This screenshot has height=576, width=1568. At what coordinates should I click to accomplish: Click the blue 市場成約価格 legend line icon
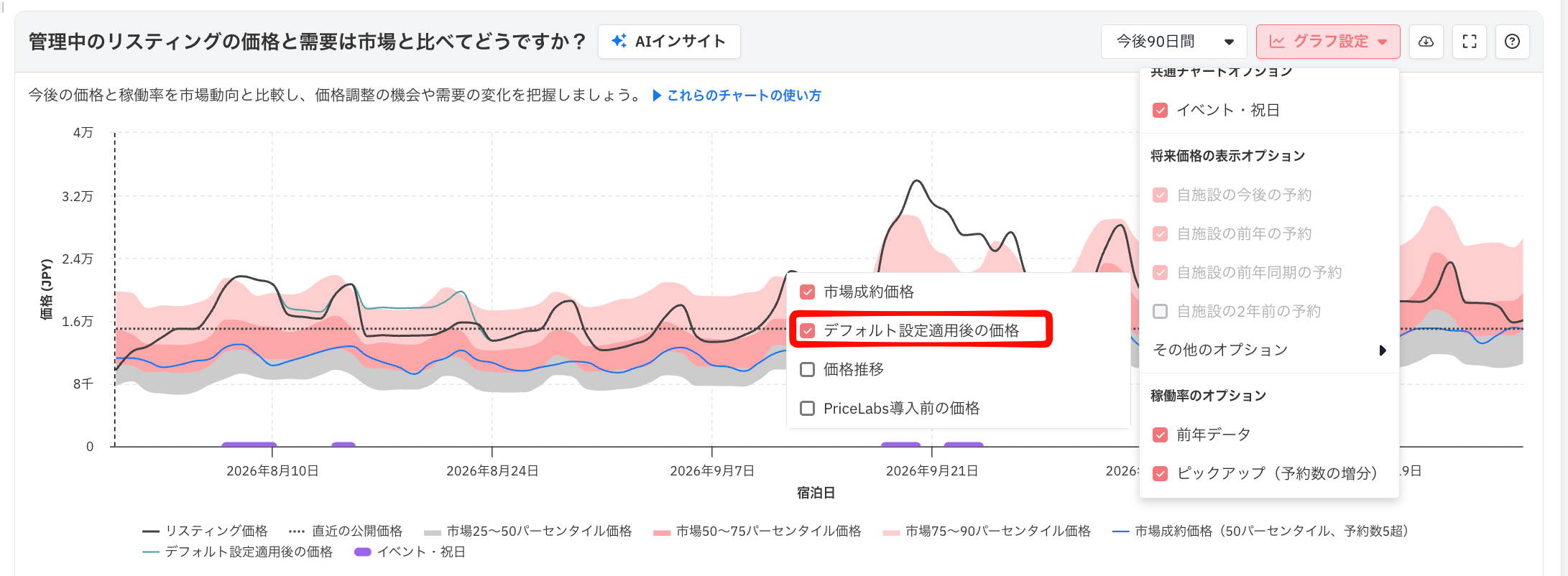coord(1120,531)
